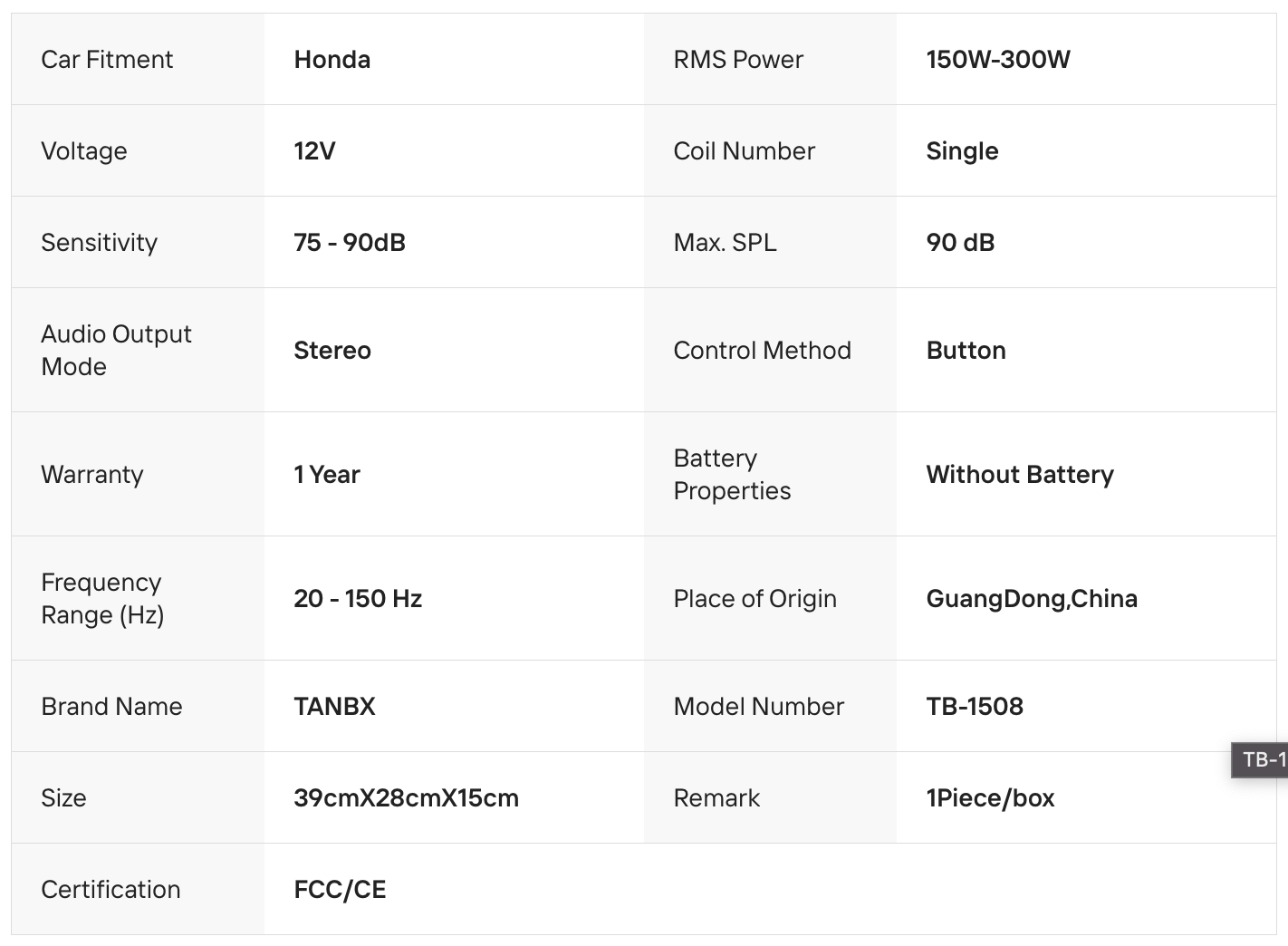Click the dark TB-1 tooltip badge
This screenshot has height=946, width=1288.
1261,759
